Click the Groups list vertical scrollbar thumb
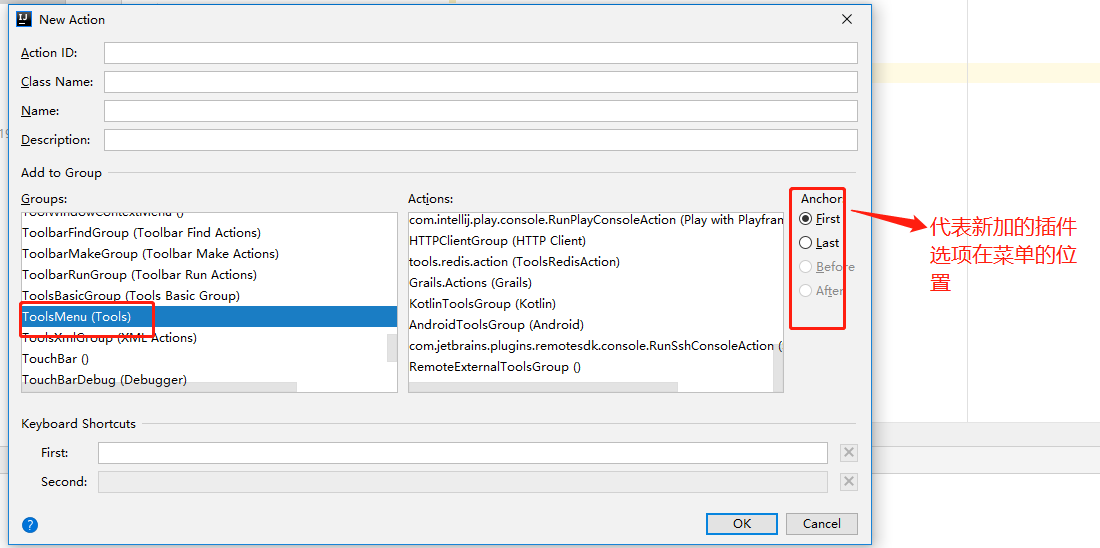Image resolution: width=1100 pixels, height=548 pixels. (x=392, y=348)
